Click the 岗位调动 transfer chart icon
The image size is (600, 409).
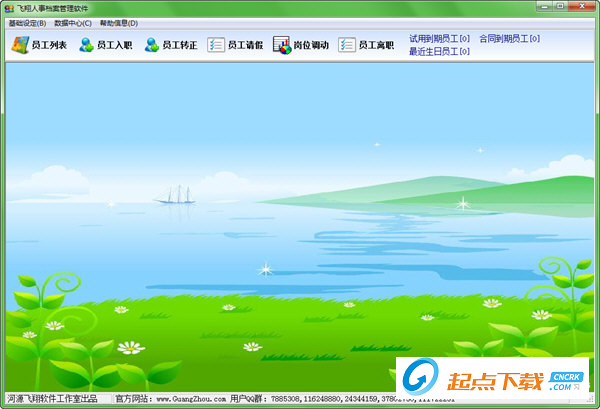point(282,45)
